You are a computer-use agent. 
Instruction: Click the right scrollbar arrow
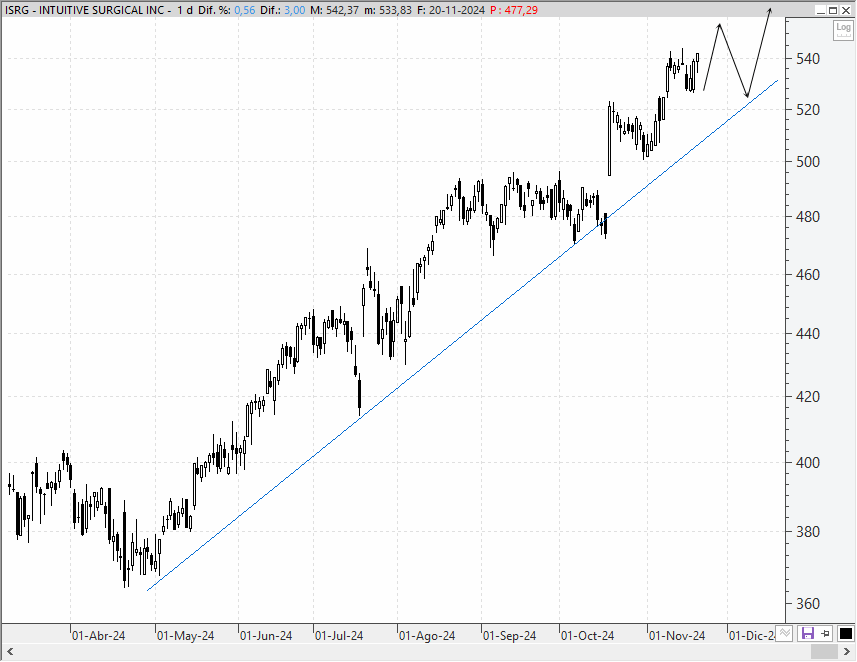click(847, 652)
